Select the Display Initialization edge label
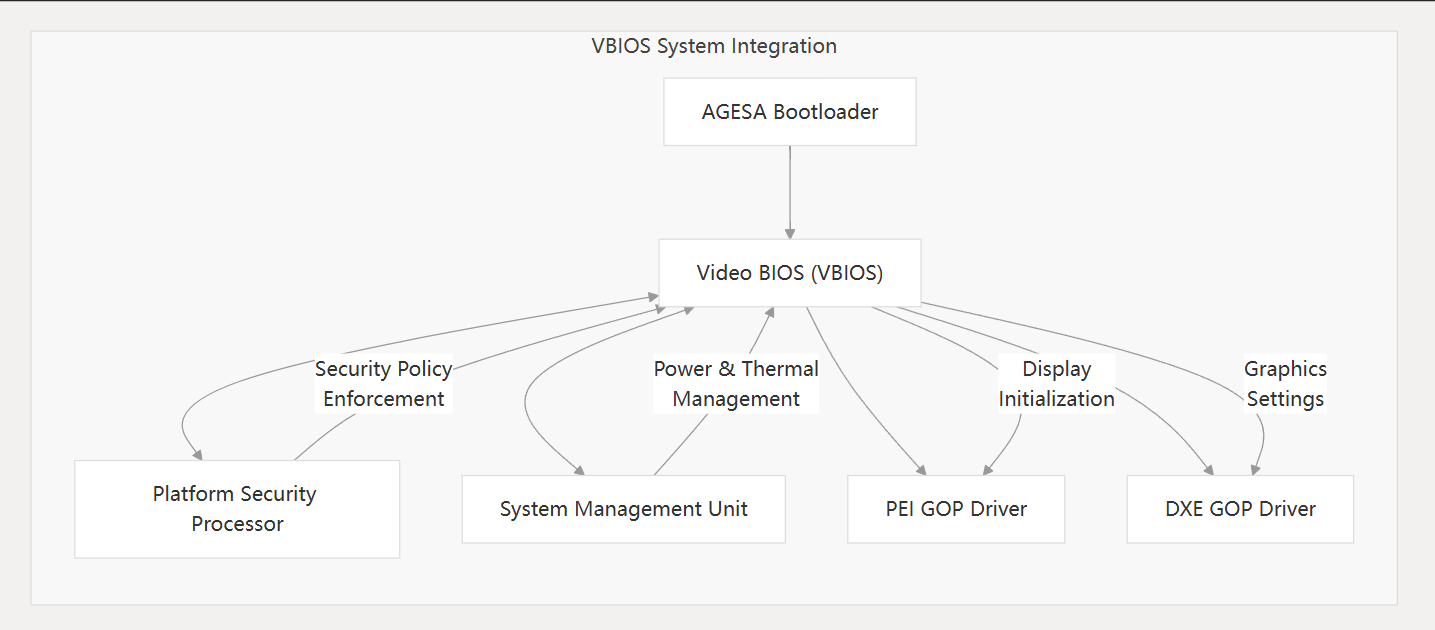The width and height of the screenshot is (1435, 630). point(1056,383)
